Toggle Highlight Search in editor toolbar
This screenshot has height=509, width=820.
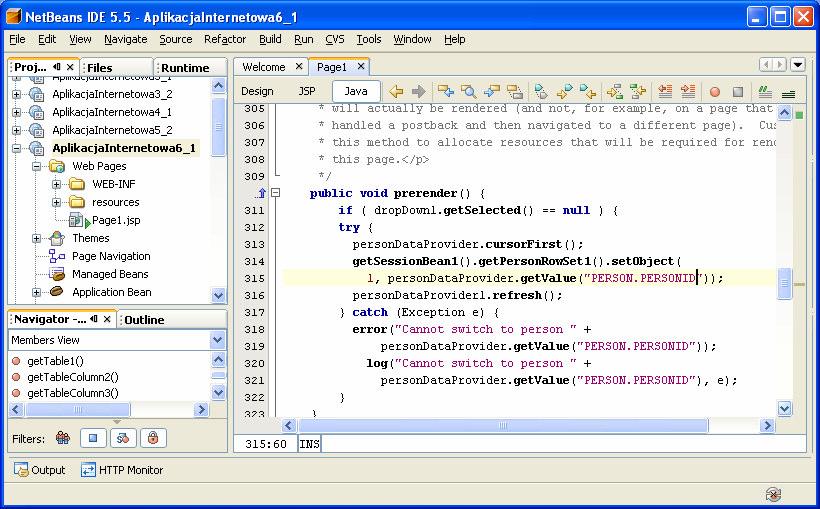[515, 92]
